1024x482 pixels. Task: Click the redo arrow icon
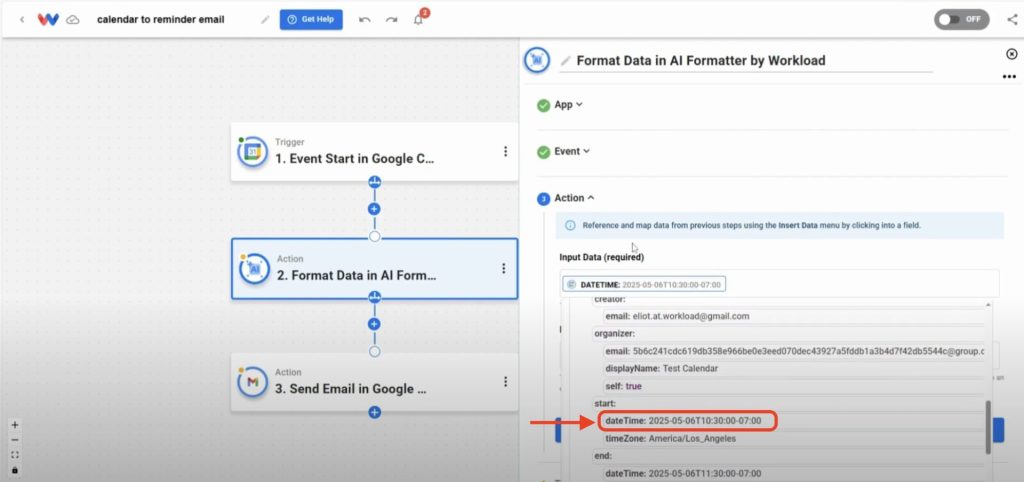point(391,20)
